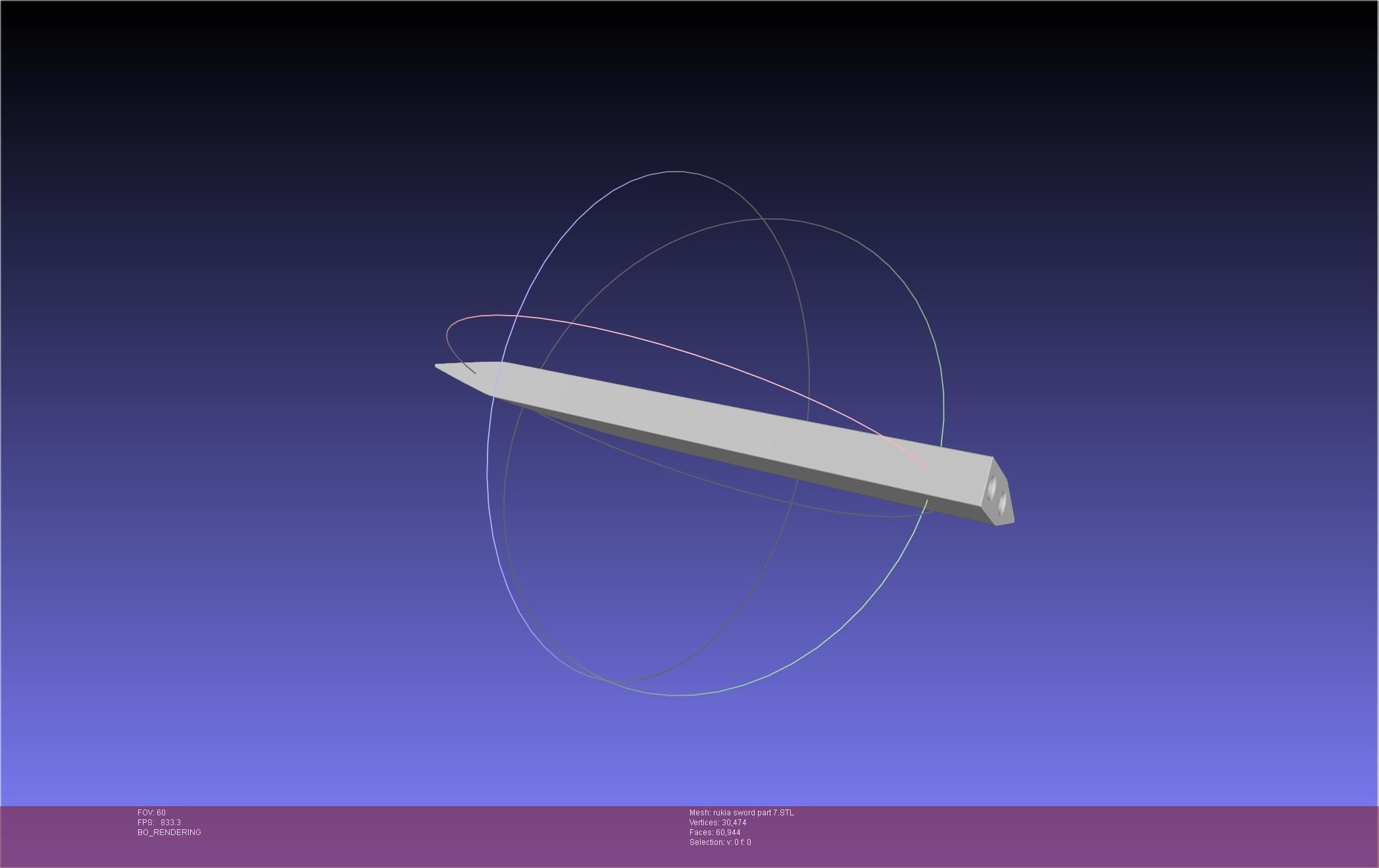This screenshot has height=868, width=1379.
Task: Click the FOV: 60 readout
Action: point(151,813)
